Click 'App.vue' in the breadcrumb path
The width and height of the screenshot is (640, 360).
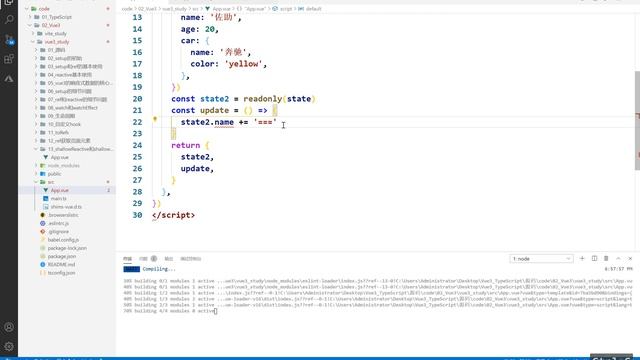(x=221, y=9)
